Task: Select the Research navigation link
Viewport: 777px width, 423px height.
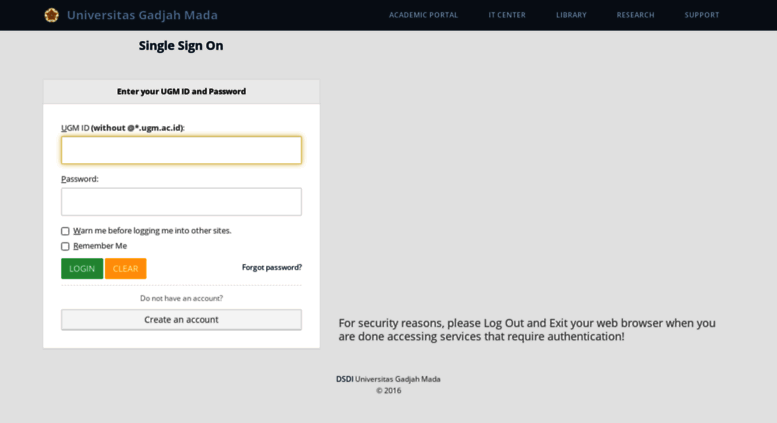Action: 635,15
